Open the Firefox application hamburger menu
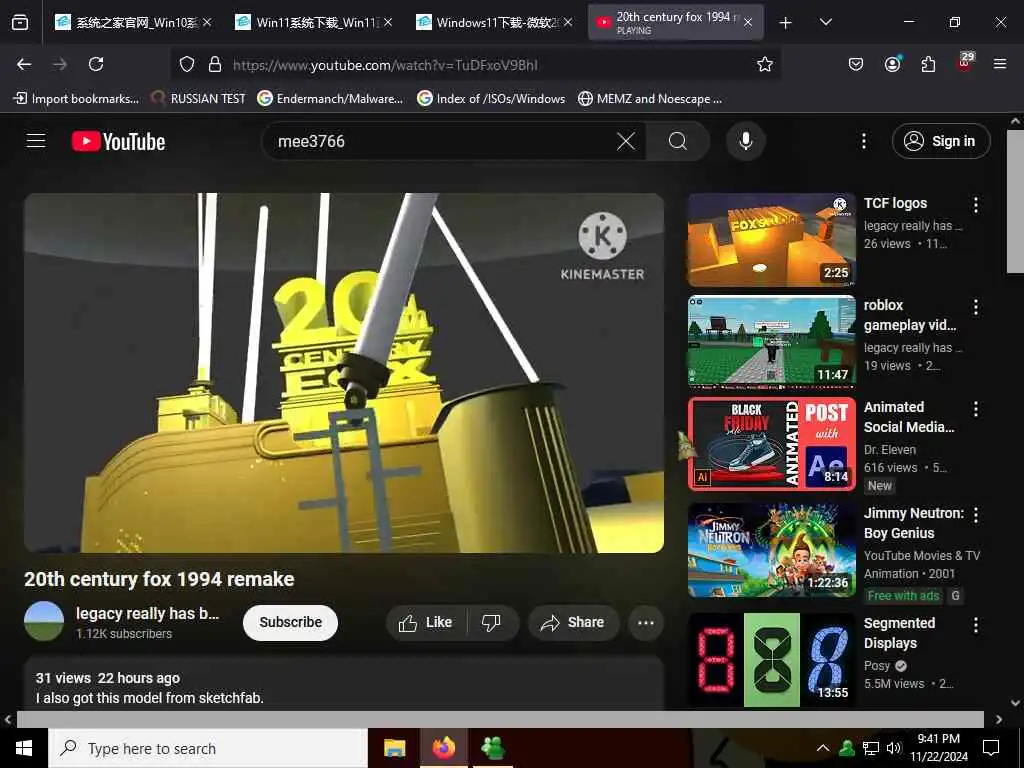Viewport: 1024px width, 768px height. coord(1000,64)
